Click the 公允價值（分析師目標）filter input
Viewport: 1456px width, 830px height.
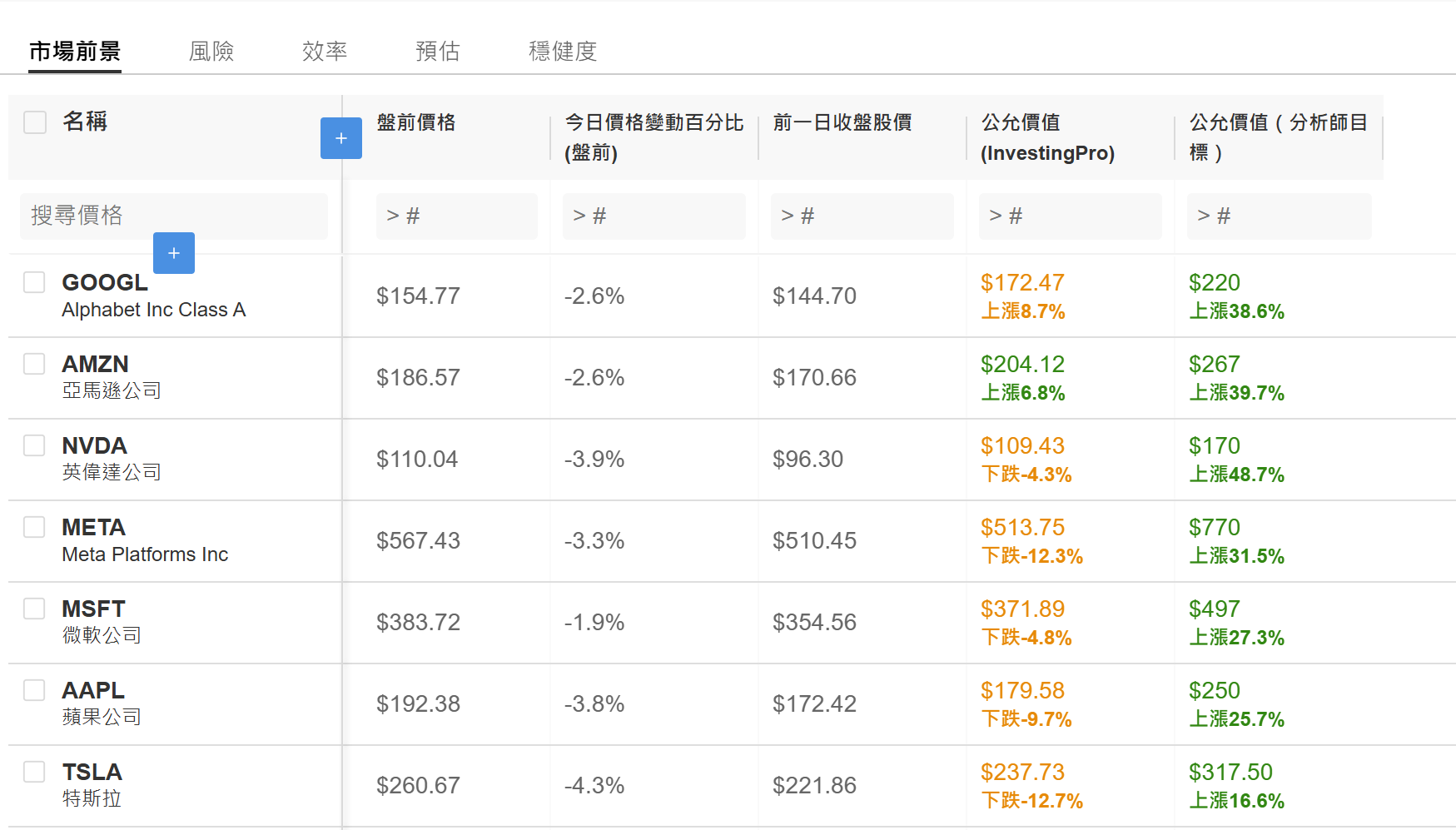point(1280,216)
